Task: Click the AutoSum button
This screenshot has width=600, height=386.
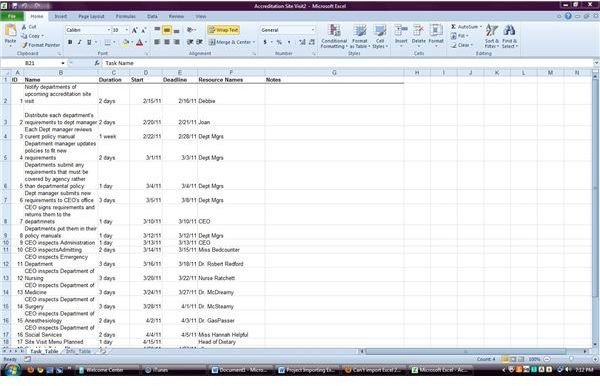Action: (x=466, y=27)
